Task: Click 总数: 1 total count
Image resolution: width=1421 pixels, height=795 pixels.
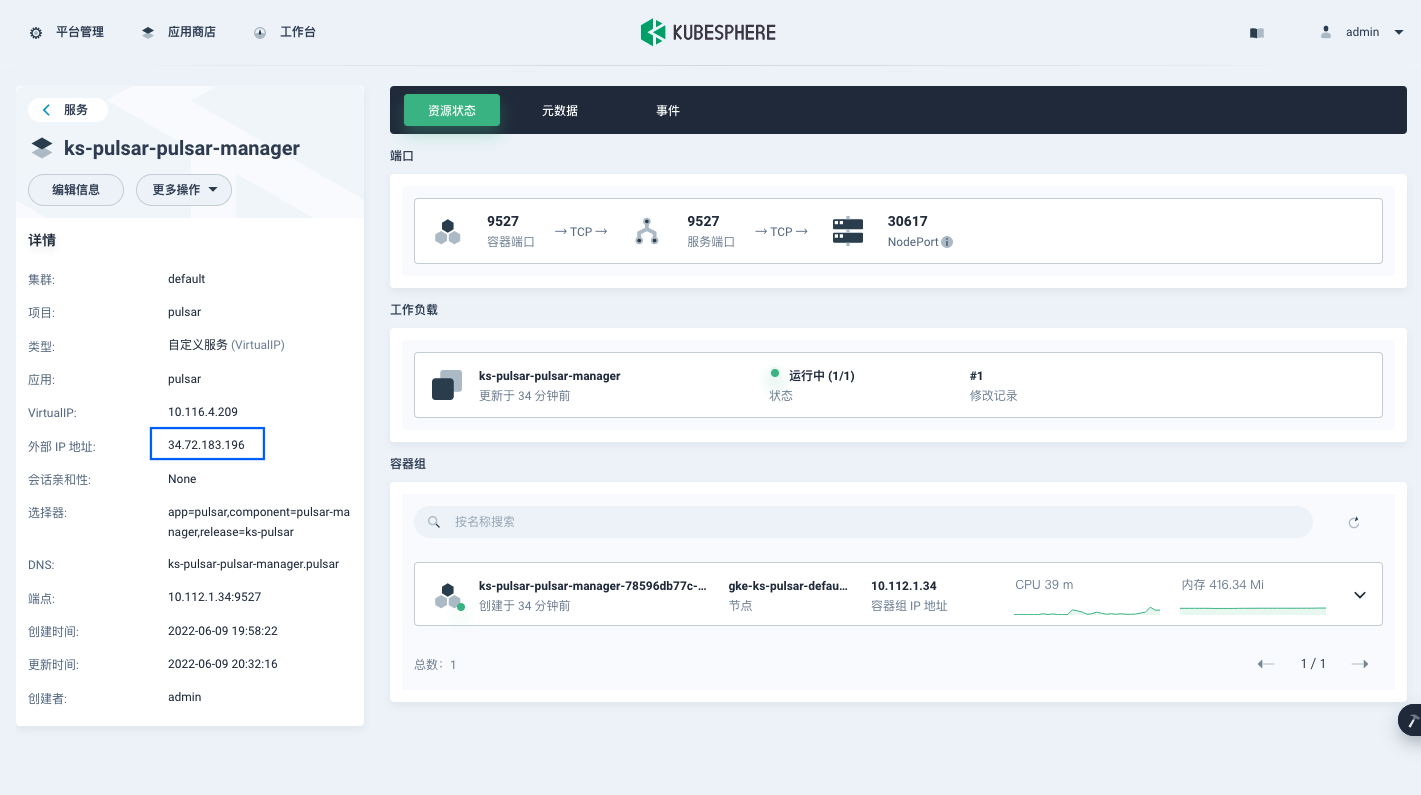Action: (x=435, y=664)
